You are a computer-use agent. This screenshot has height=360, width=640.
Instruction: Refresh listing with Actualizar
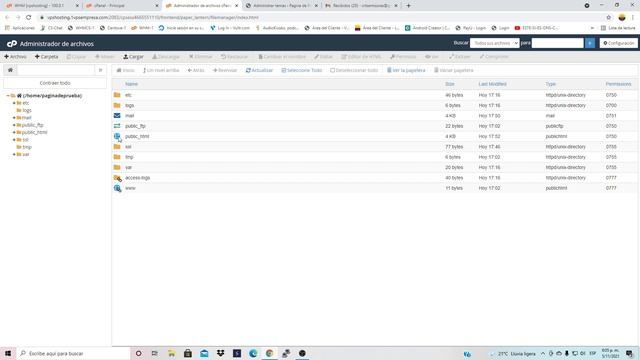[259, 70]
